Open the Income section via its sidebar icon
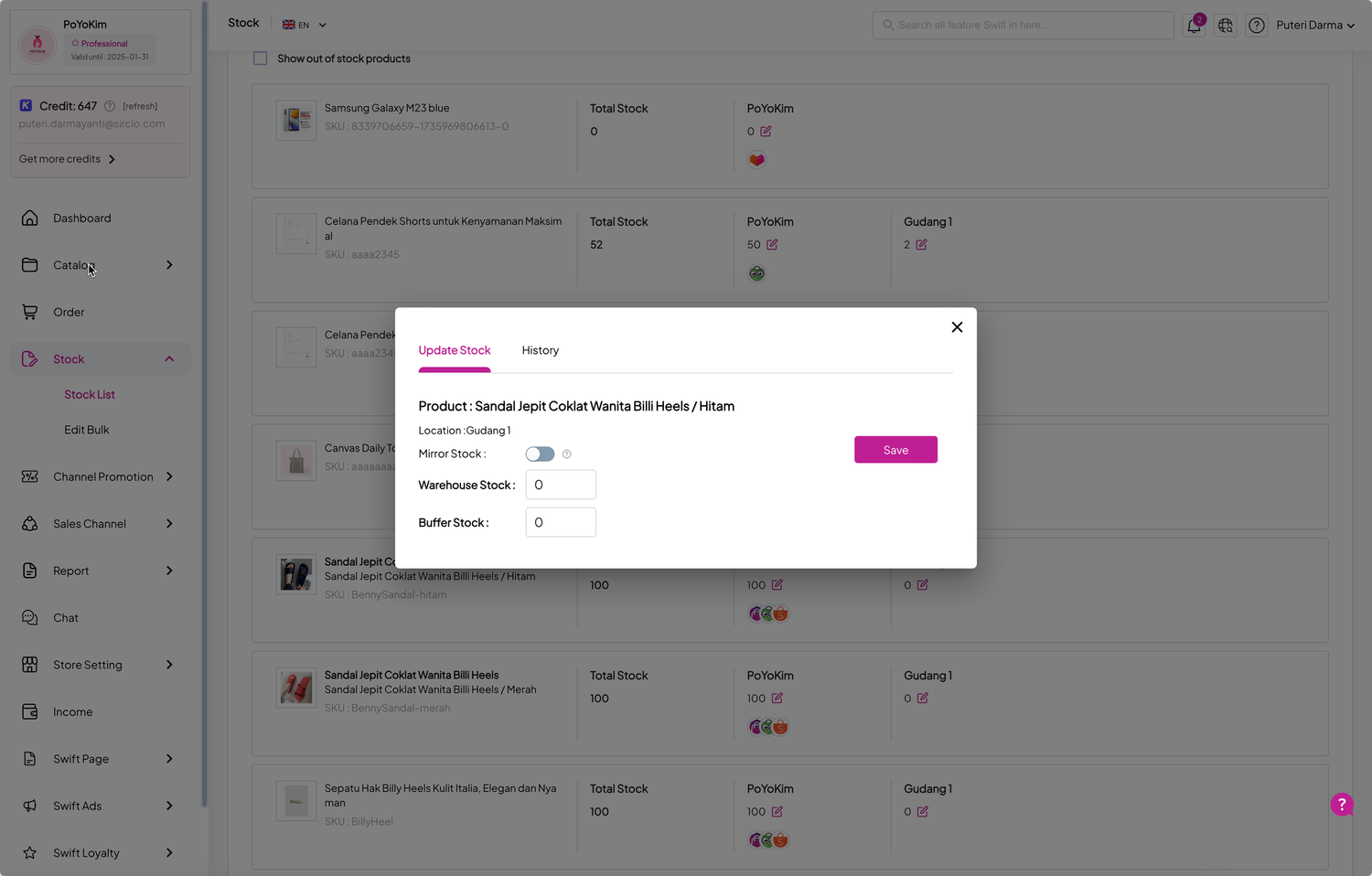 30,711
